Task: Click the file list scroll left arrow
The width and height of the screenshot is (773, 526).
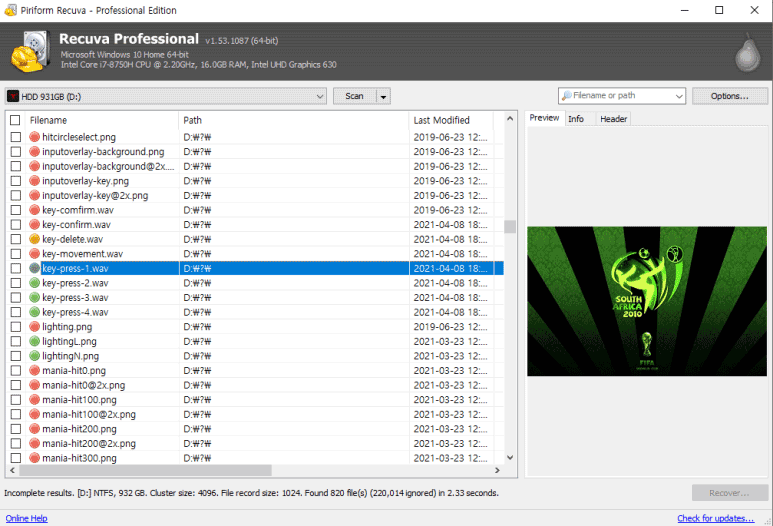Action: tap(12, 470)
